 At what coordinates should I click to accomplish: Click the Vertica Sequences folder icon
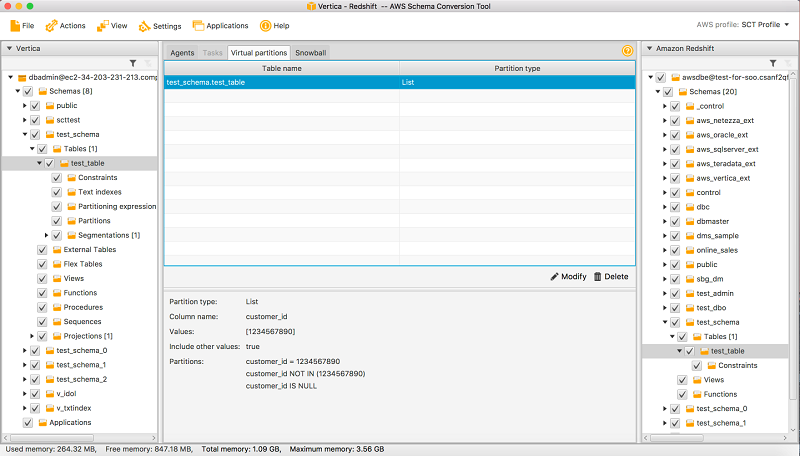[x=57, y=321]
